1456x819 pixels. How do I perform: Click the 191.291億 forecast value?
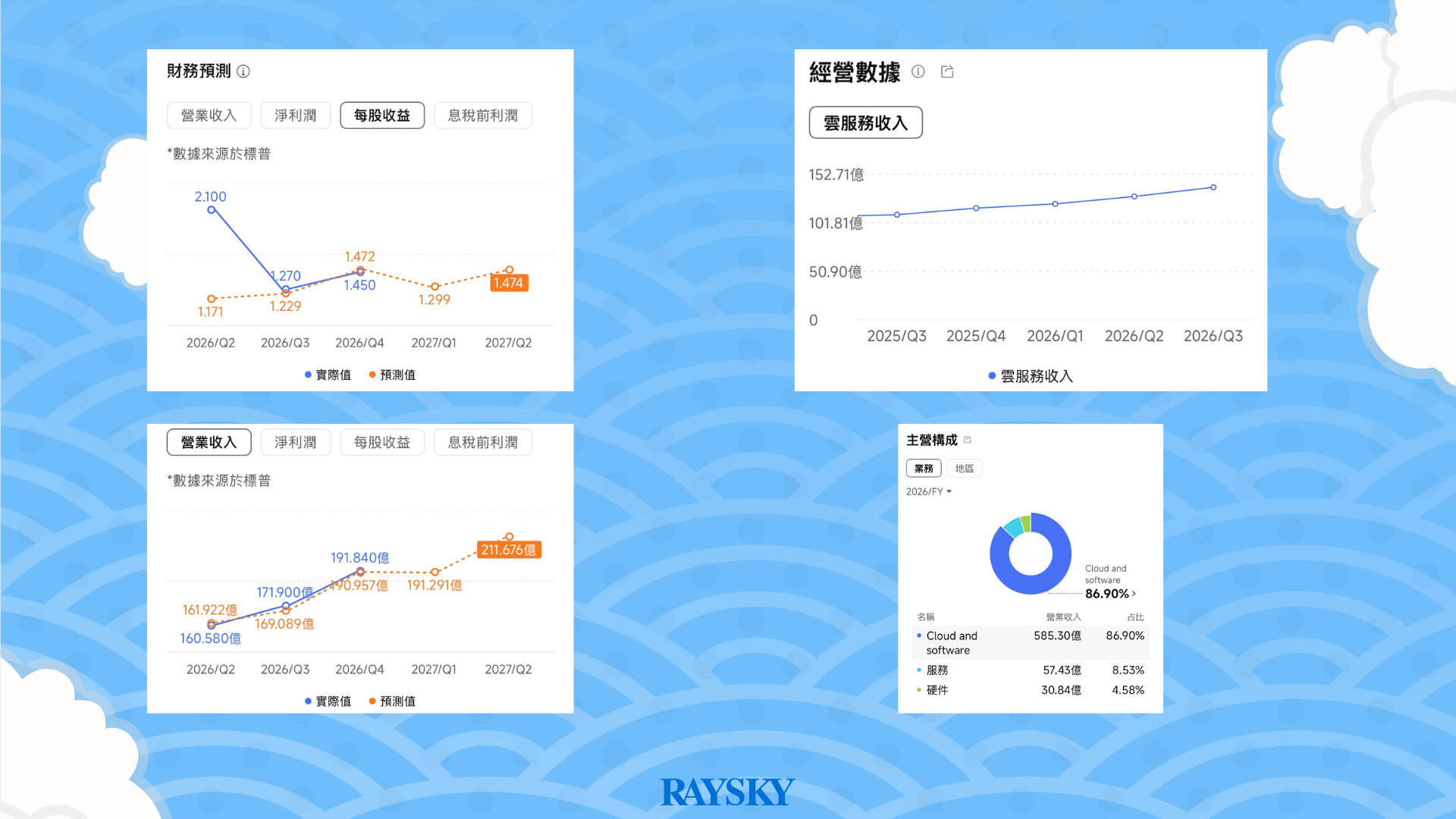(x=435, y=585)
